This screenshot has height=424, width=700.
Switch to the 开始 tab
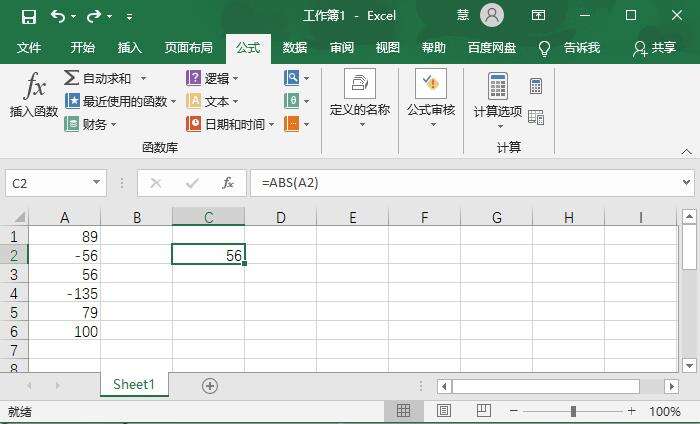(83, 47)
